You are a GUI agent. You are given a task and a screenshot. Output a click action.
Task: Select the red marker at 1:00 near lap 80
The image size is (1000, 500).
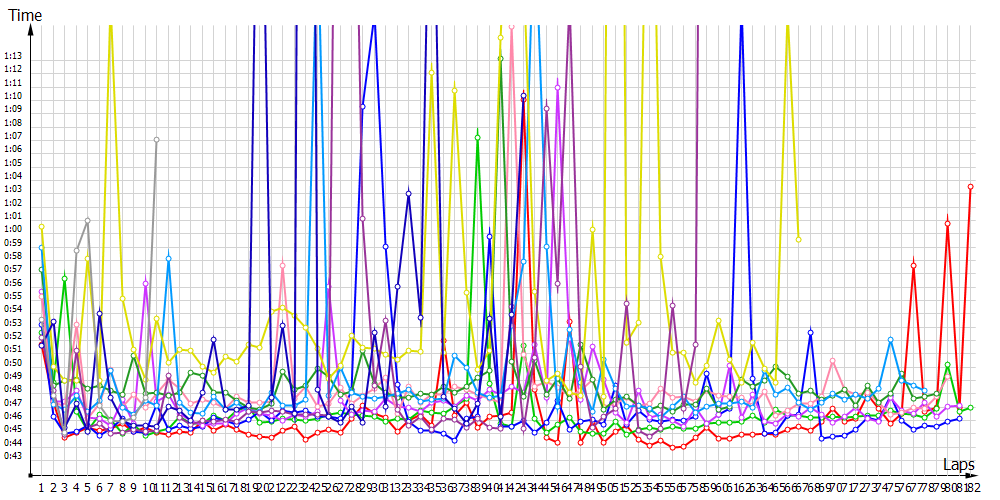(x=947, y=224)
